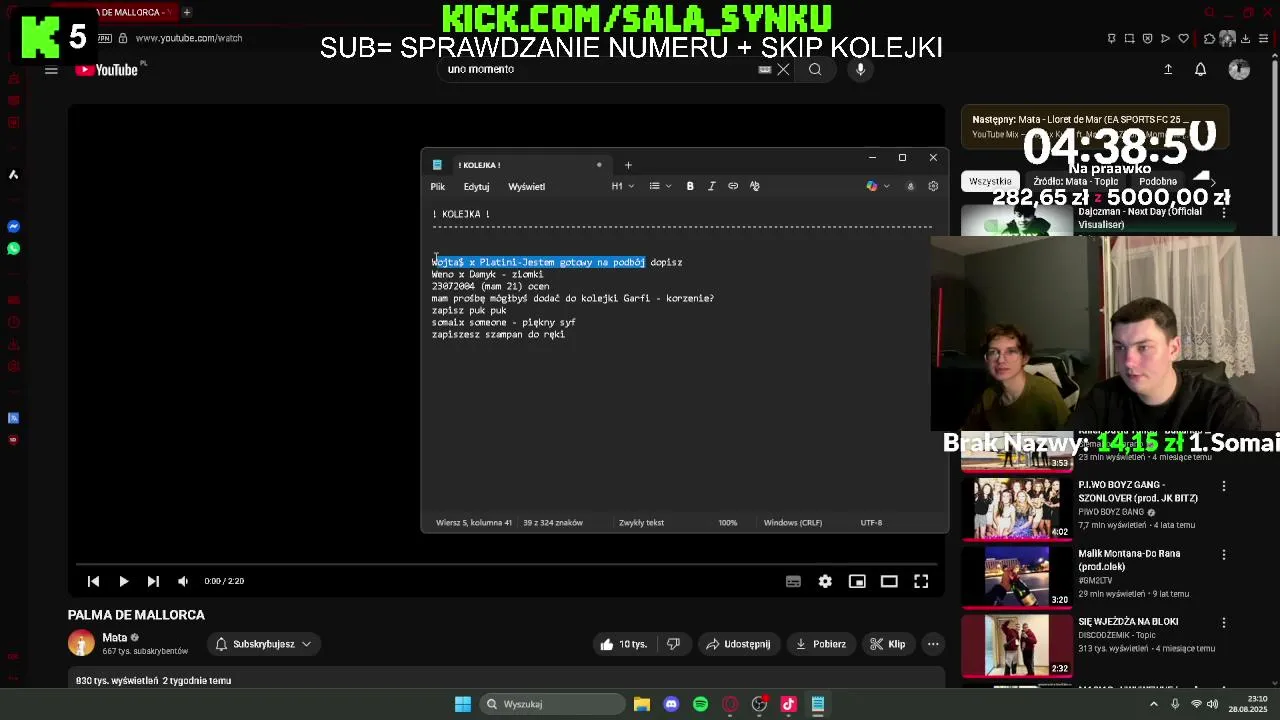Open Windows Start menu
Screen dimensions: 1280x720
point(463,704)
